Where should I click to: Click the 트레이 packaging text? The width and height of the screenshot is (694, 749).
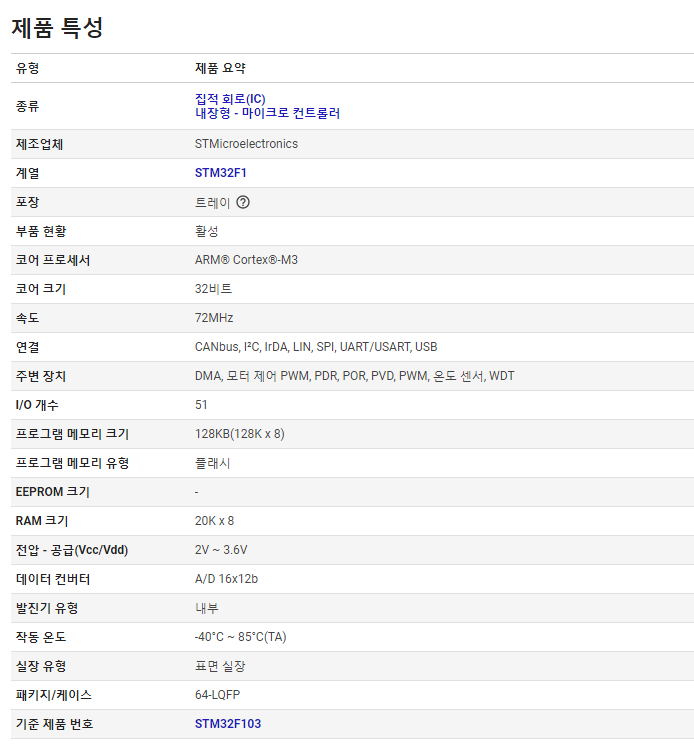pyautogui.click(x=212, y=202)
